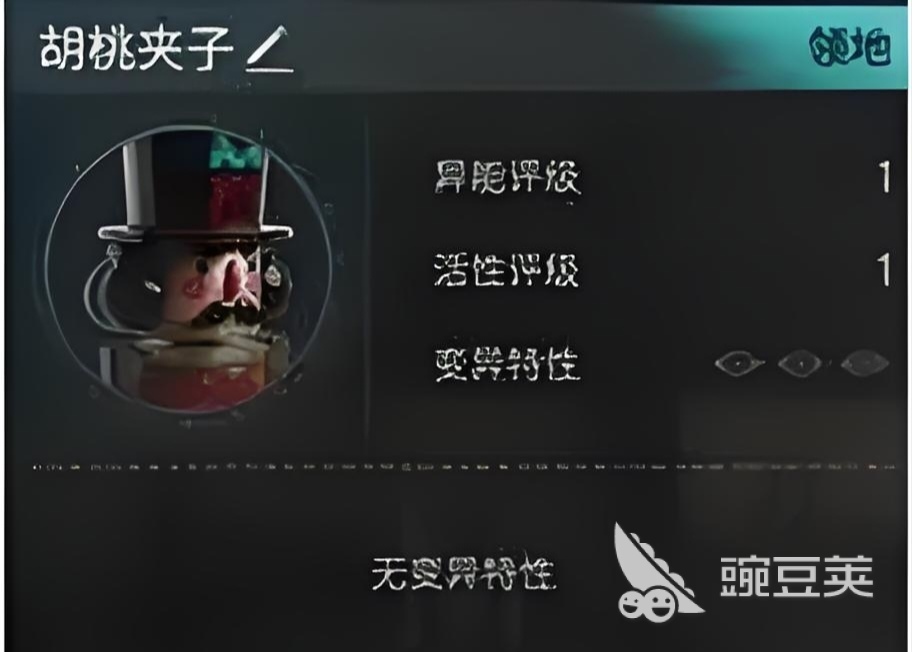
Task: Click the pencil edit icon beside 胡桃夹子
Action: point(269,49)
